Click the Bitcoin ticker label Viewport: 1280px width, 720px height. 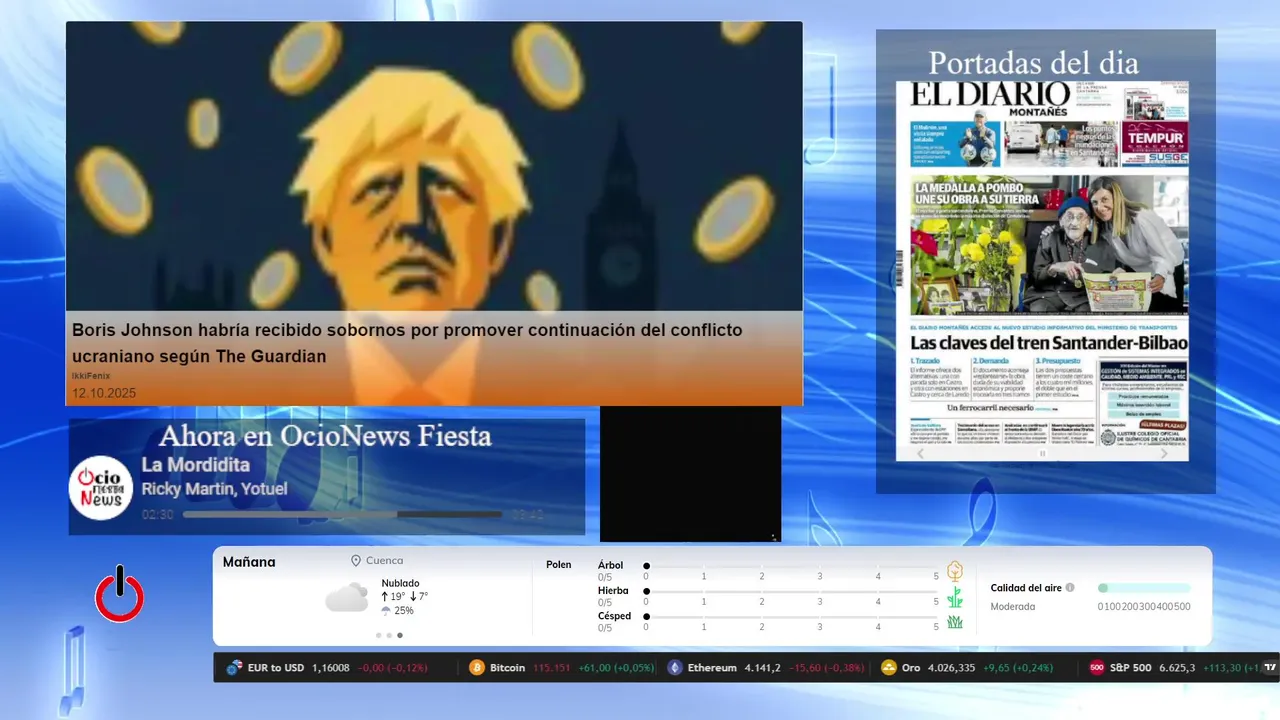[x=507, y=668]
